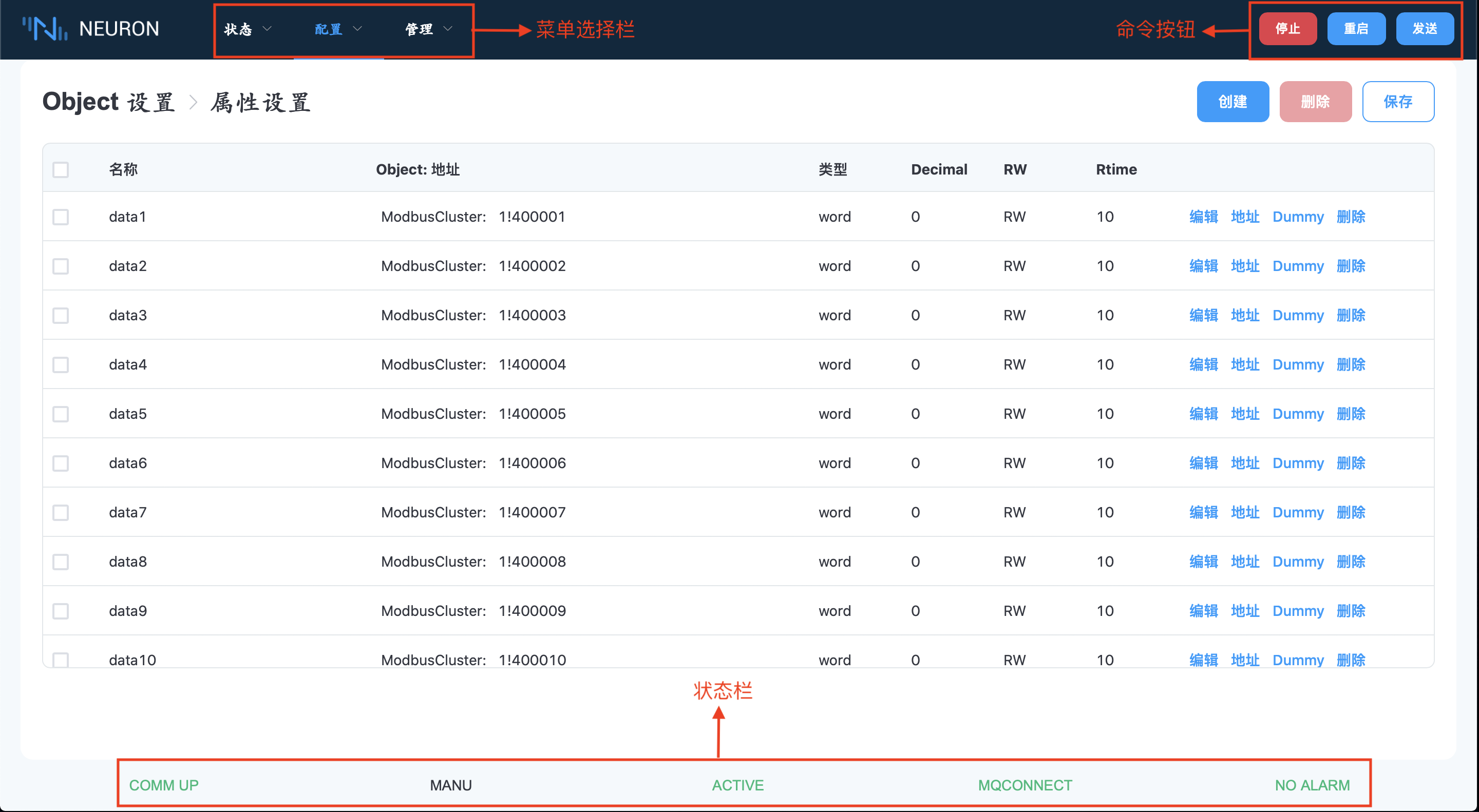The height and width of the screenshot is (812, 1479).
Task: Click NO ALARM status indicator
Action: click(1312, 785)
